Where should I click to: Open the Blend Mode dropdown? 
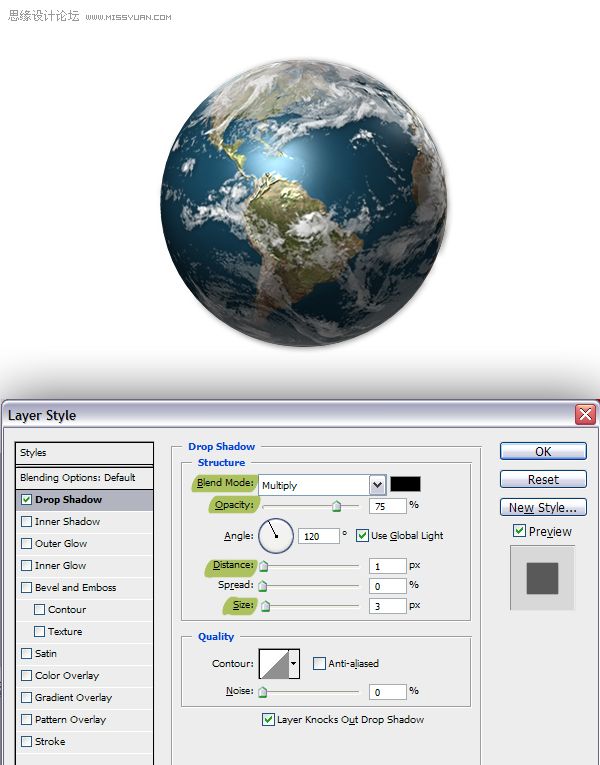[x=378, y=485]
